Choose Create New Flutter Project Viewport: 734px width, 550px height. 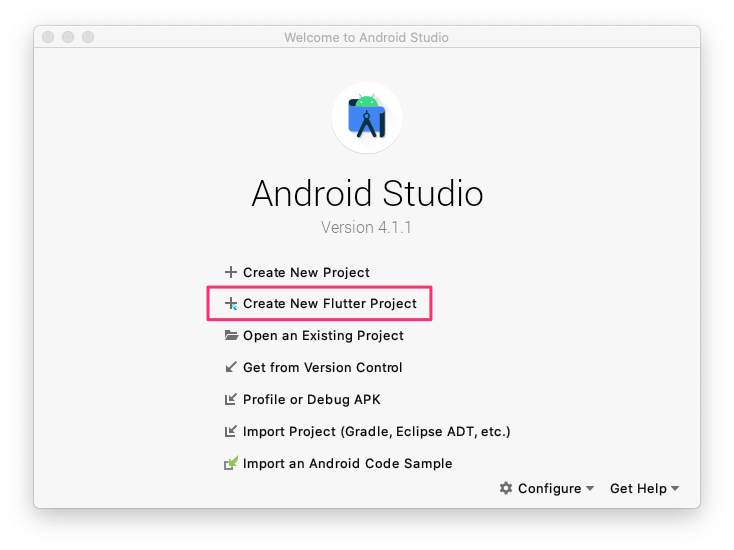click(x=330, y=303)
